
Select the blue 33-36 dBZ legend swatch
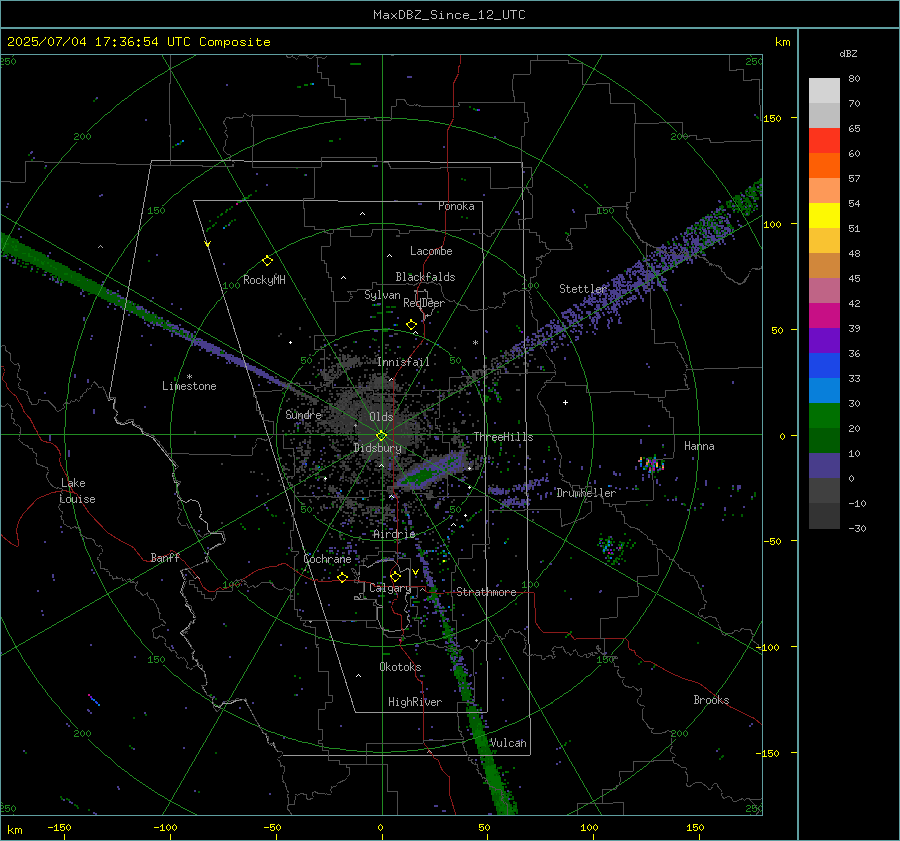tap(824, 366)
